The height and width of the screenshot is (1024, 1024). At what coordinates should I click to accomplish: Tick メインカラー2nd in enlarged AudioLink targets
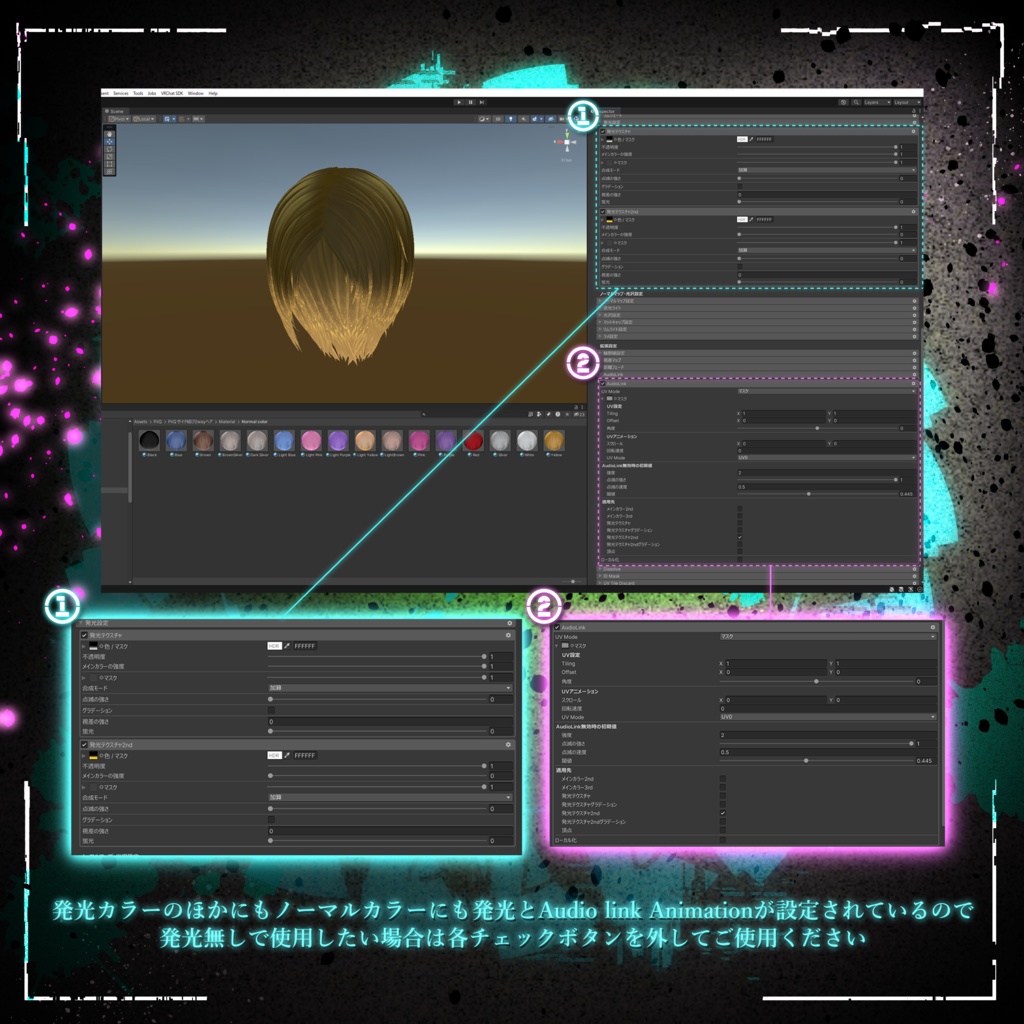pyautogui.click(x=723, y=778)
